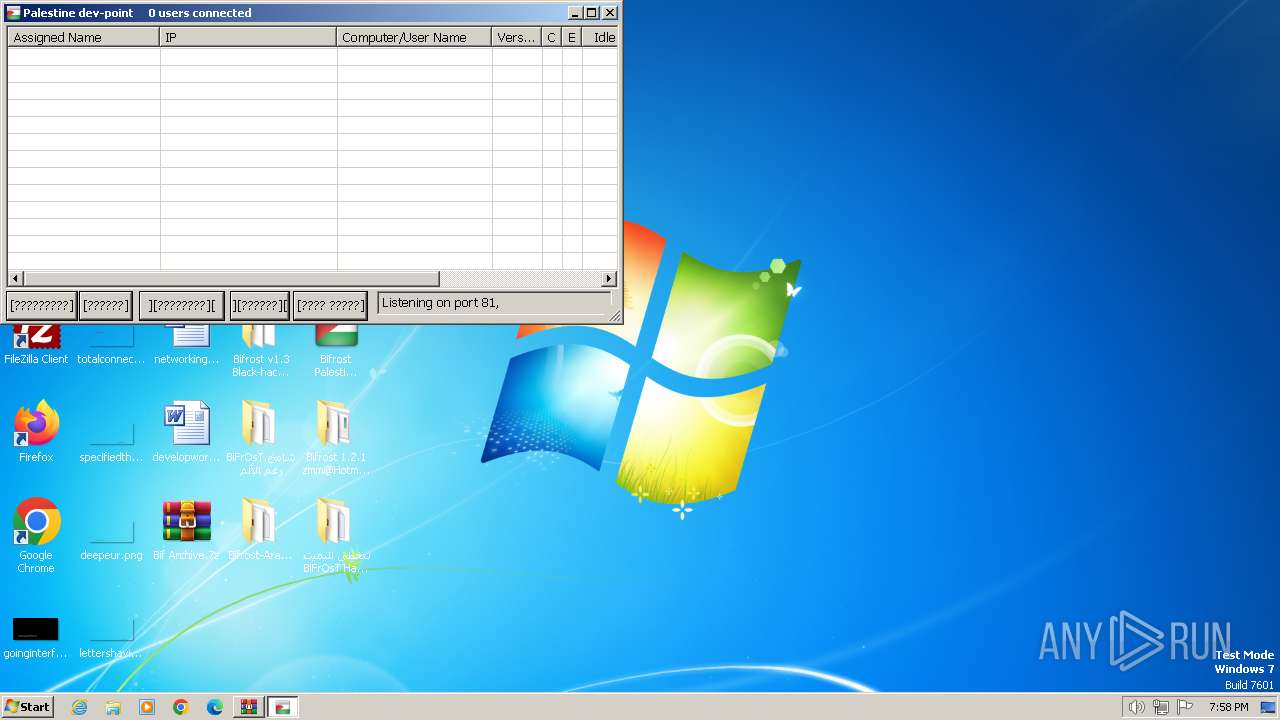This screenshot has height=720, width=1280.
Task: Open Action Center flag icon
Action: pos(1185,707)
